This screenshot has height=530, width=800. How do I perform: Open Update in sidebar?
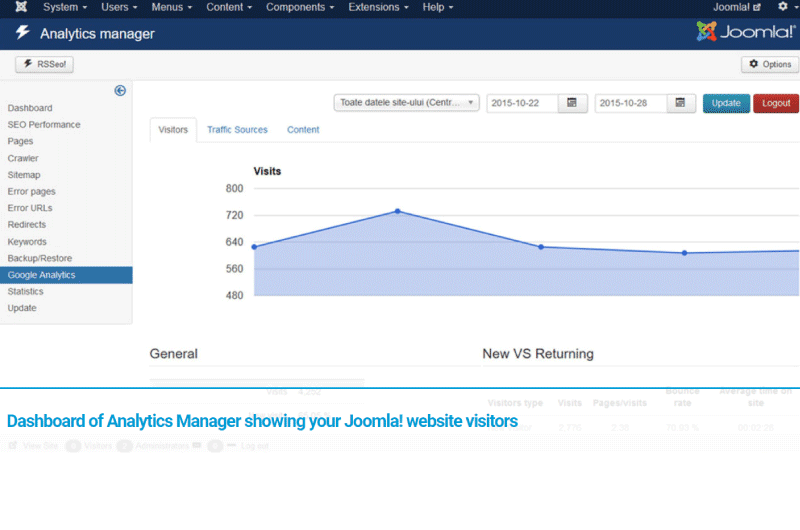coord(22,308)
